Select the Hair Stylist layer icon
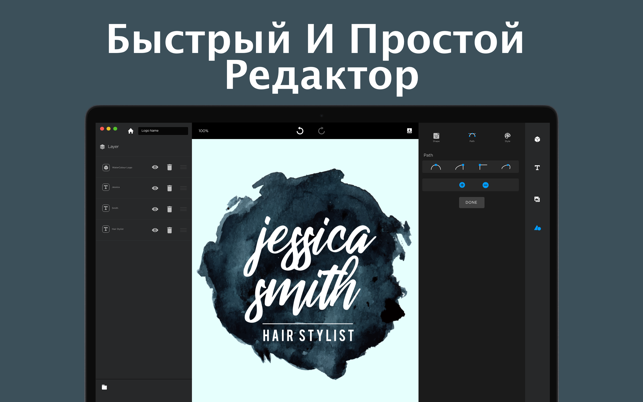The width and height of the screenshot is (643, 402). (106, 229)
